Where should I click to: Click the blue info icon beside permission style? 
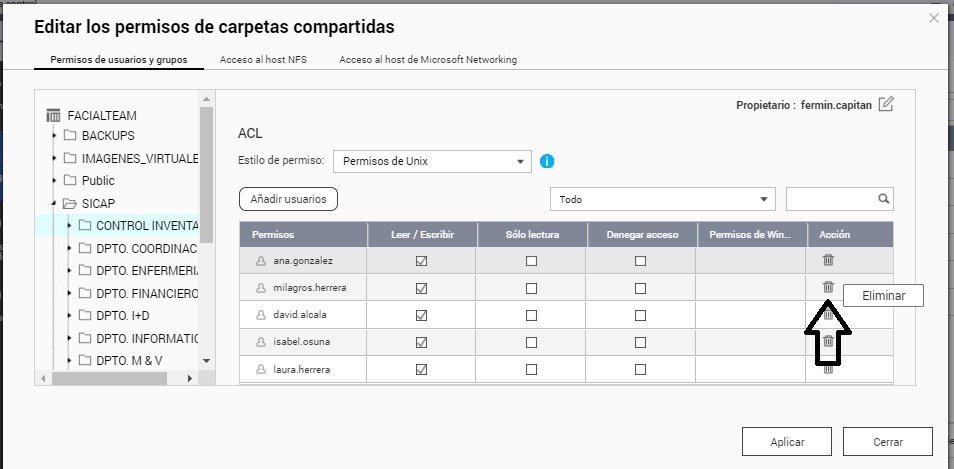547,161
